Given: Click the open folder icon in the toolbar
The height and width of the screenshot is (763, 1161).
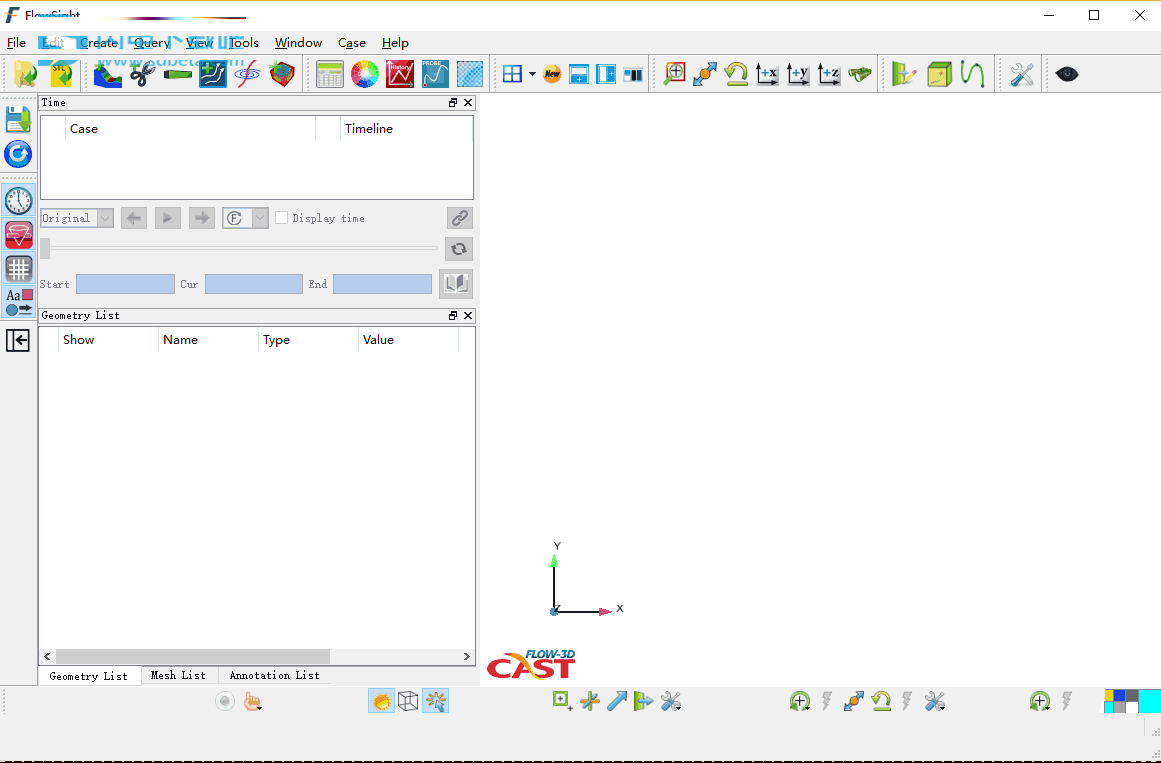Looking at the screenshot, I should tap(26, 74).
